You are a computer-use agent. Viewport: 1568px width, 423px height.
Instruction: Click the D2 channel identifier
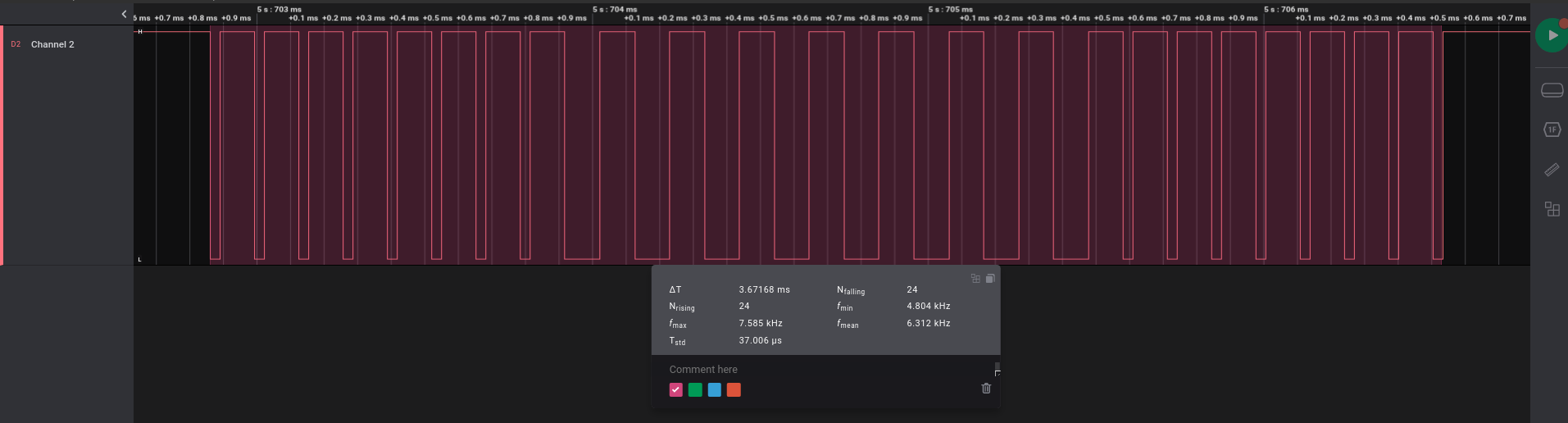(x=16, y=44)
